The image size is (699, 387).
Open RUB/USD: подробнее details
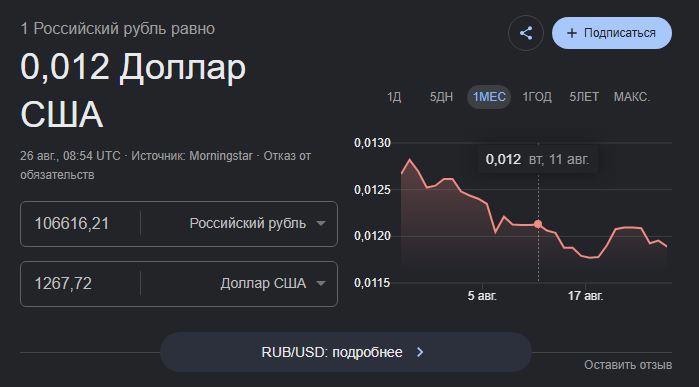tap(345, 352)
